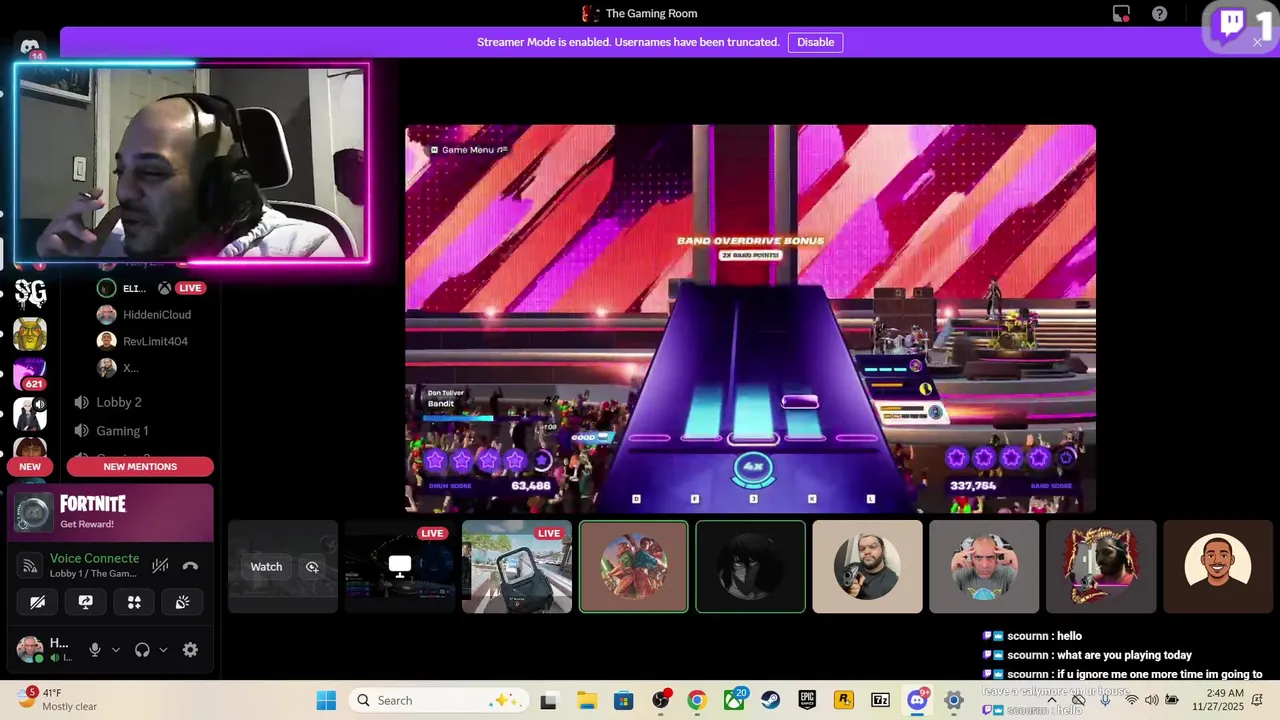Open Fortnite Get Reward promo
The image size is (1280, 720).
pyautogui.click(x=111, y=513)
